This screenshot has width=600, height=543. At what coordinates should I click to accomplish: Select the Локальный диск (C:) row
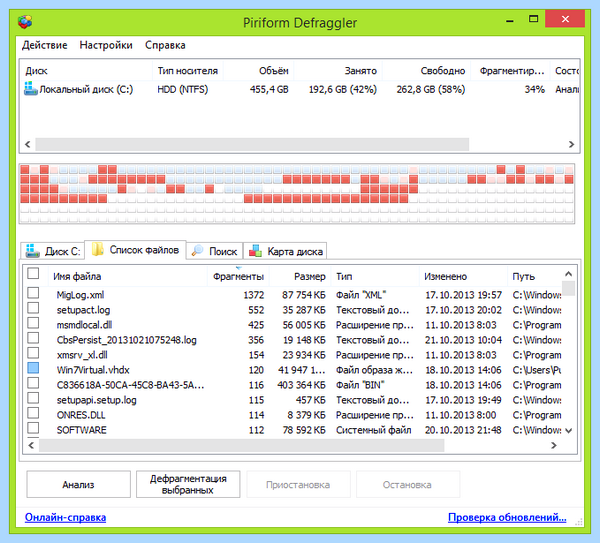(x=300, y=89)
